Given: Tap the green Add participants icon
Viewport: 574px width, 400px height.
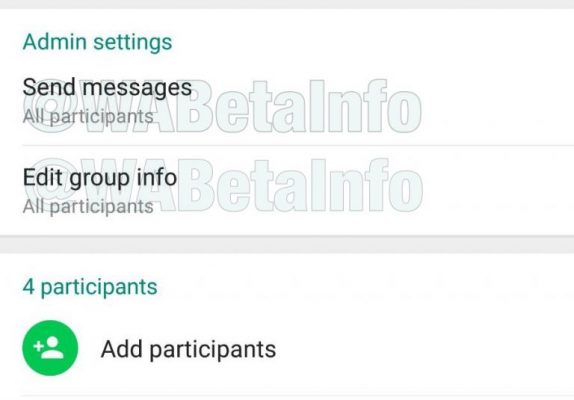Looking at the screenshot, I should [50, 348].
